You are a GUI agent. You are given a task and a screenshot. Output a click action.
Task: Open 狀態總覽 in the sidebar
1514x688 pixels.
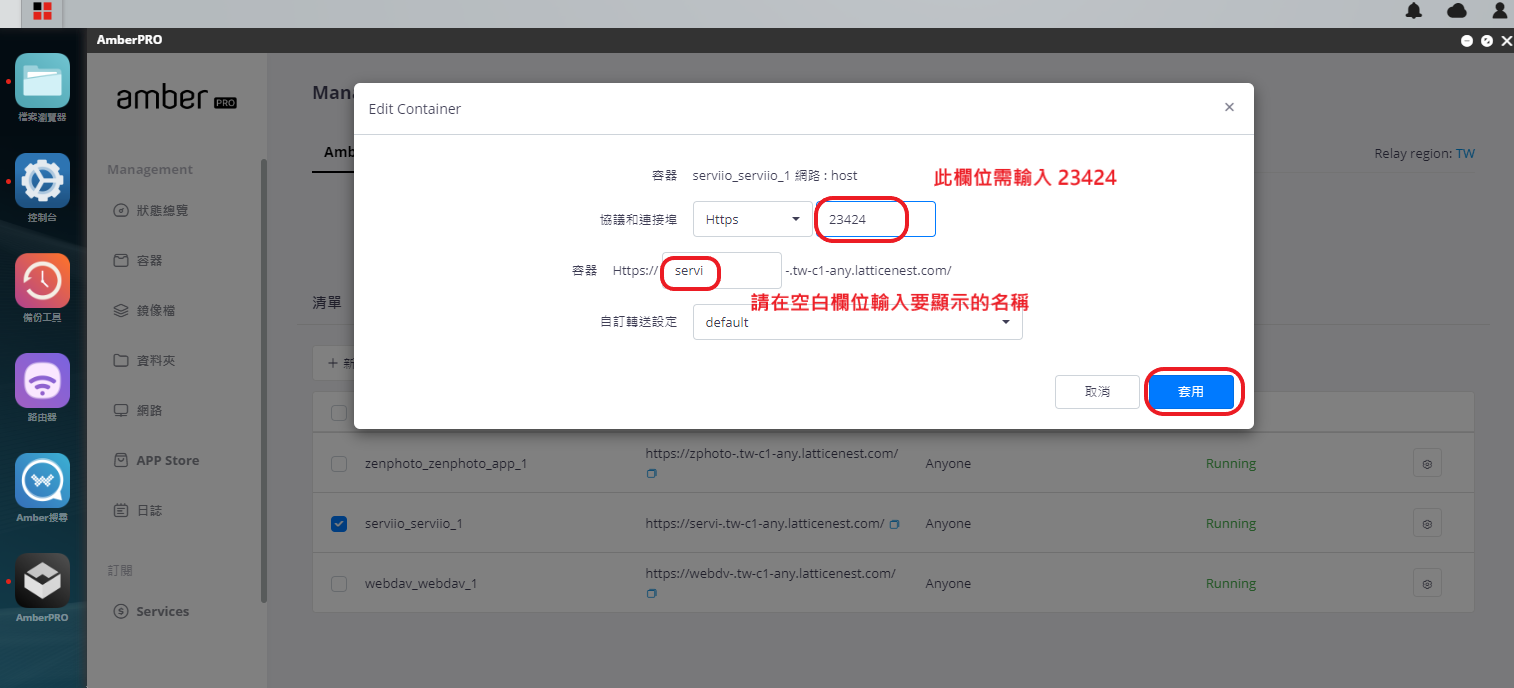[x=151, y=210]
